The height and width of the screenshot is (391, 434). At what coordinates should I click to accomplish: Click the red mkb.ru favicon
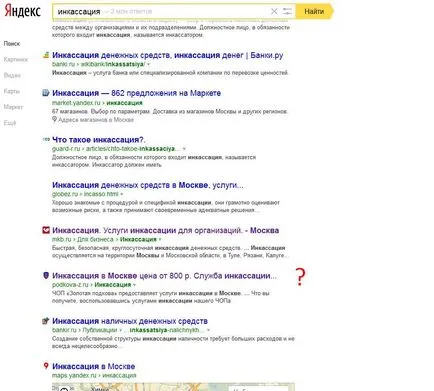(x=46, y=230)
